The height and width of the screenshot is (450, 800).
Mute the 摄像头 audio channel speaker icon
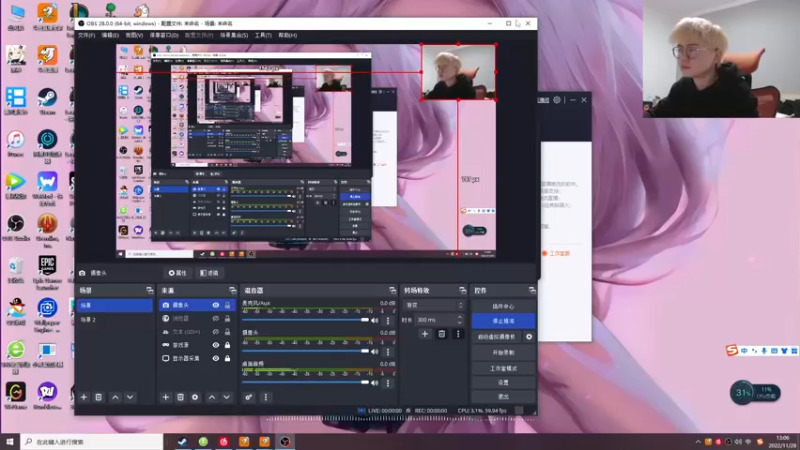point(375,352)
